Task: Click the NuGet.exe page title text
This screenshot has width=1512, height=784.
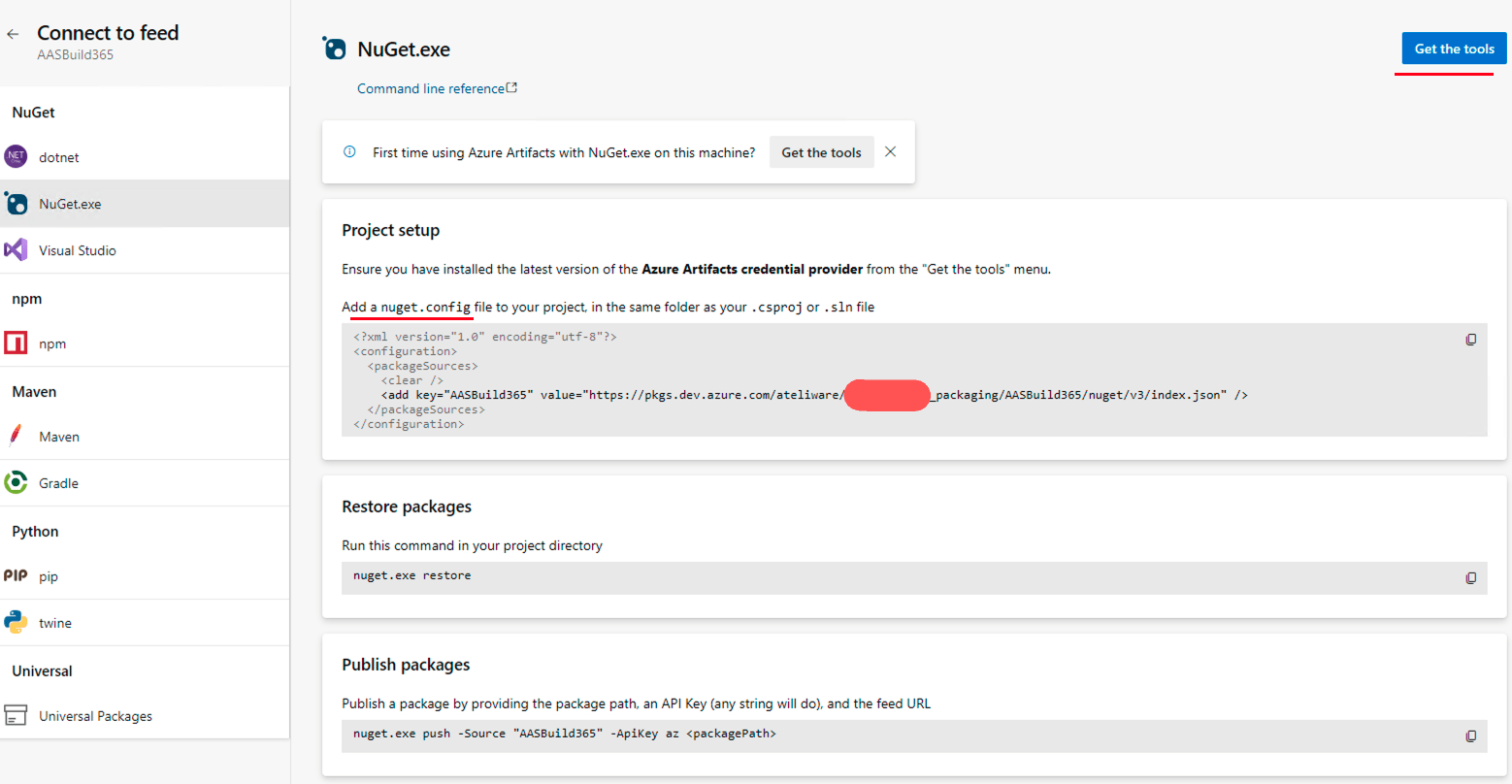Action: pyautogui.click(x=404, y=49)
